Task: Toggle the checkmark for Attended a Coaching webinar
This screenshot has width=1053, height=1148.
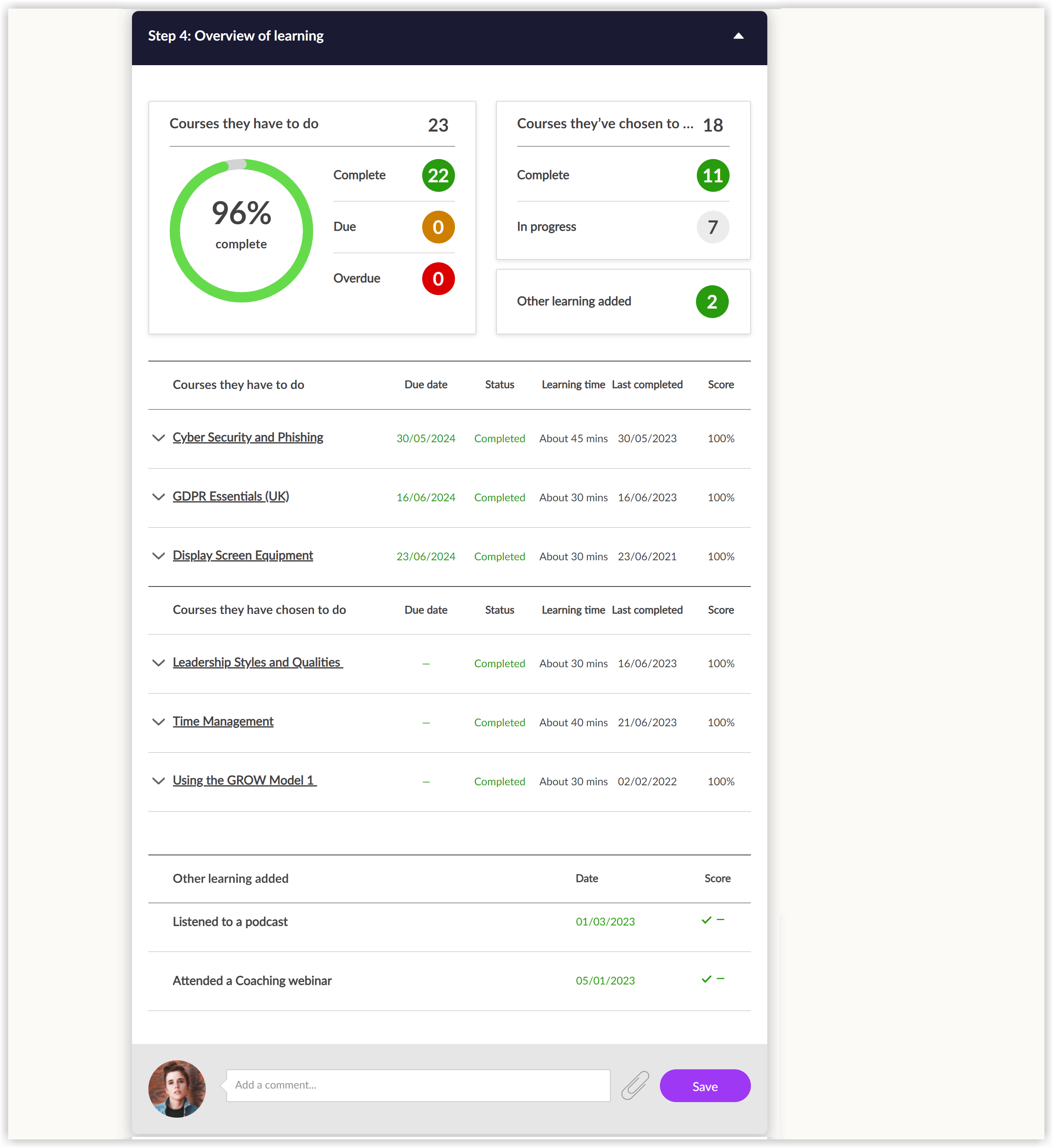Action: click(707, 980)
